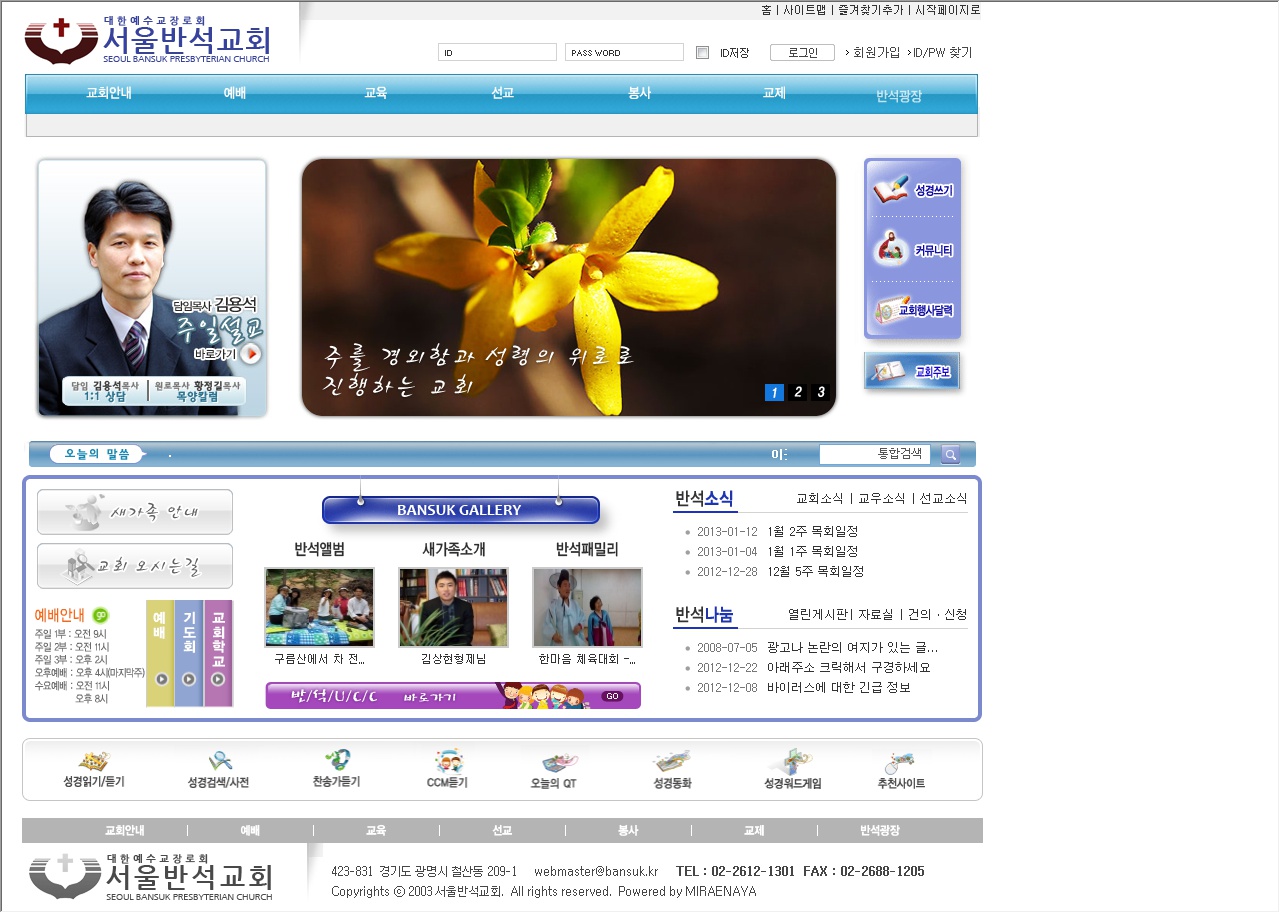
Task: Open the CCM듣기 icon
Action: tap(447, 768)
